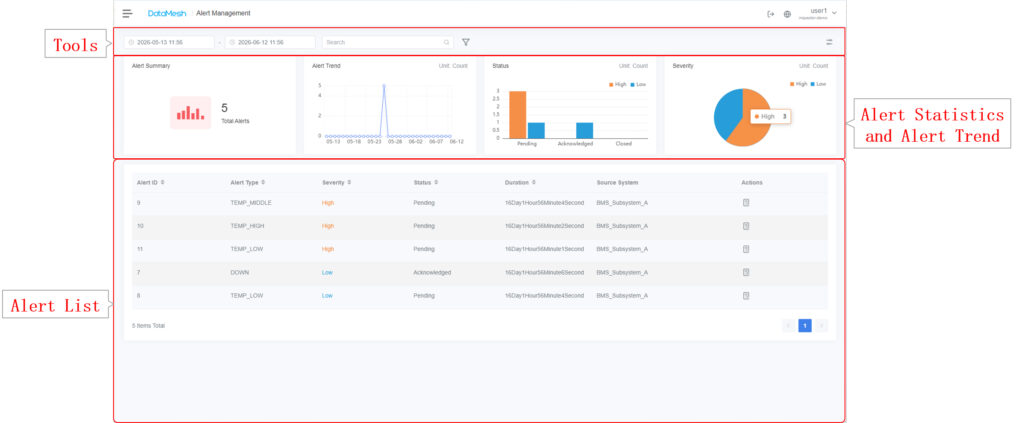The image size is (1024, 423).
Task: Open the funnel filter icon
Action: tap(466, 42)
